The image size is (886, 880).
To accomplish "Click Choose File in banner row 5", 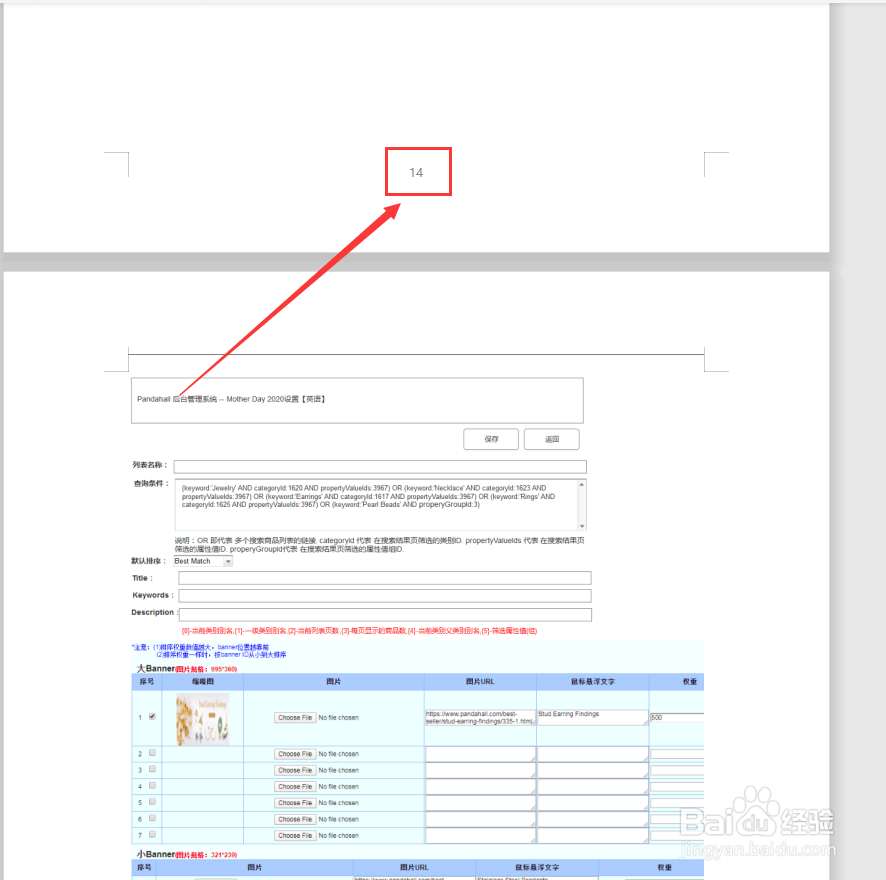I will pos(295,803).
